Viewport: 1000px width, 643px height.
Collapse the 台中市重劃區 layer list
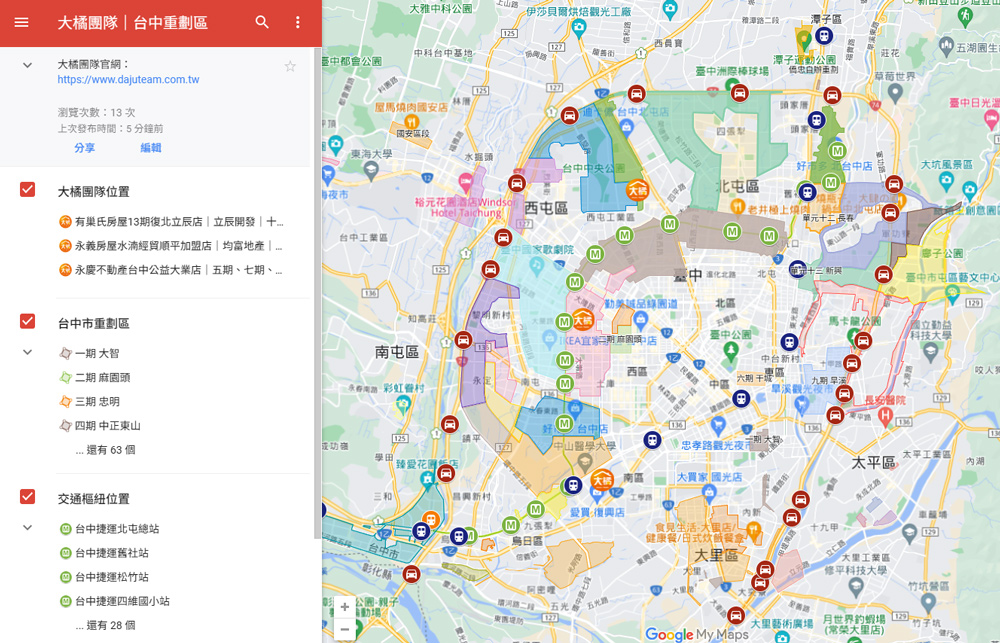click(x=27, y=352)
